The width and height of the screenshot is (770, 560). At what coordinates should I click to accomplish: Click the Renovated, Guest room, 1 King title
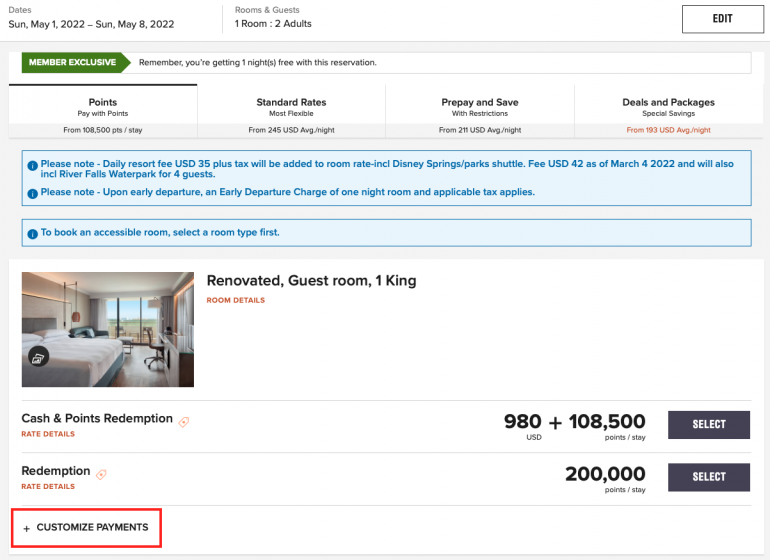coord(311,281)
